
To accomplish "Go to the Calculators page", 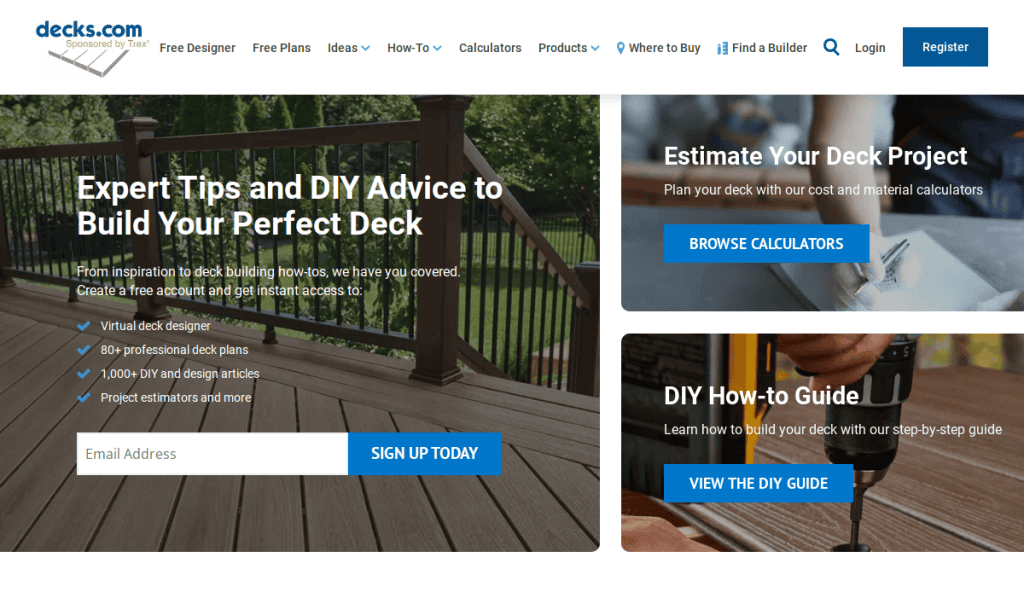I will pyautogui.click(x=490, y=48).
